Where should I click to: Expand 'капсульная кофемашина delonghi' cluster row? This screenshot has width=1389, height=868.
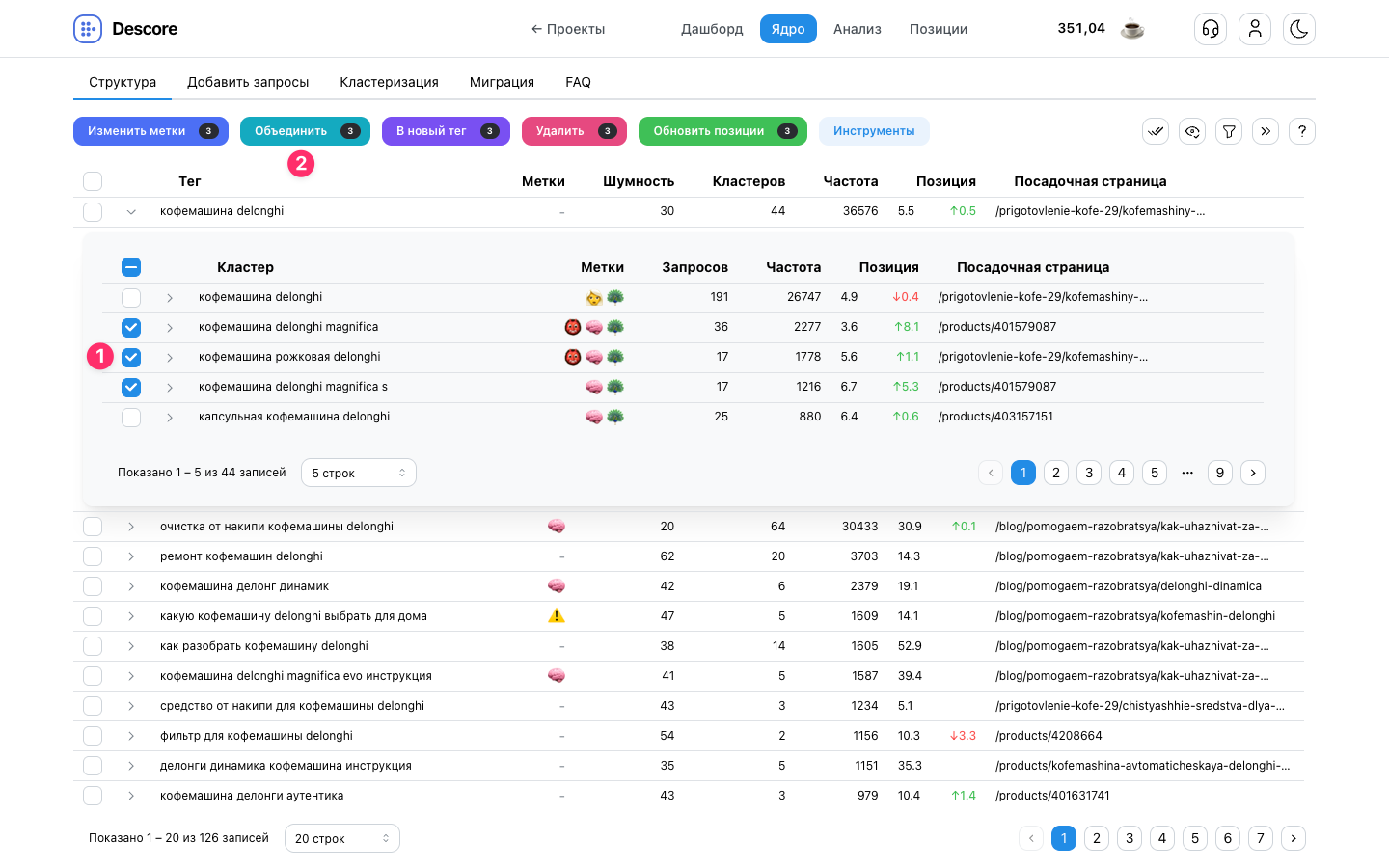coord(170,417)
